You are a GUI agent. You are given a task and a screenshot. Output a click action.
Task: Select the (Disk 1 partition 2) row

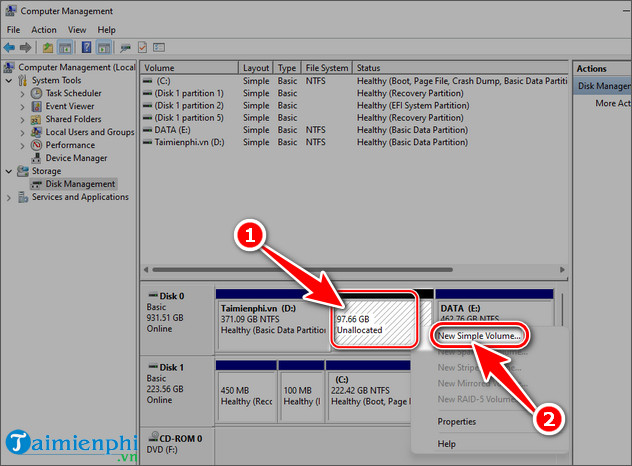coord(354,106)
